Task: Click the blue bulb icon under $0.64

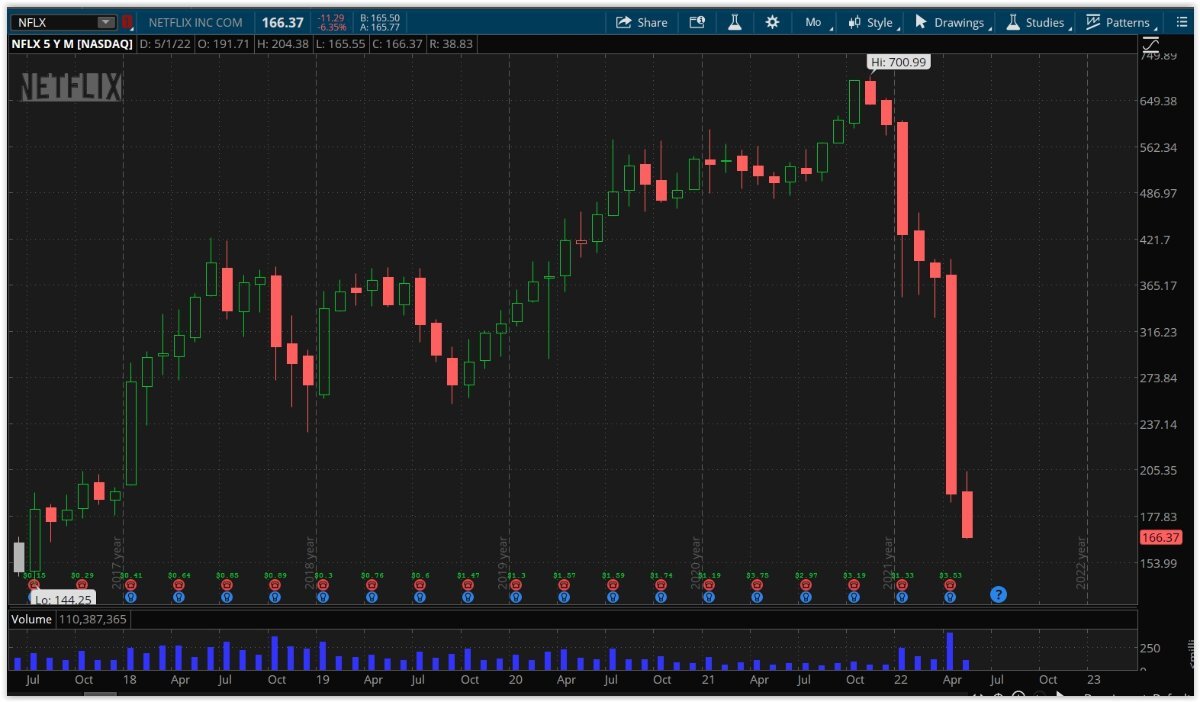Action: coord(179,597)
